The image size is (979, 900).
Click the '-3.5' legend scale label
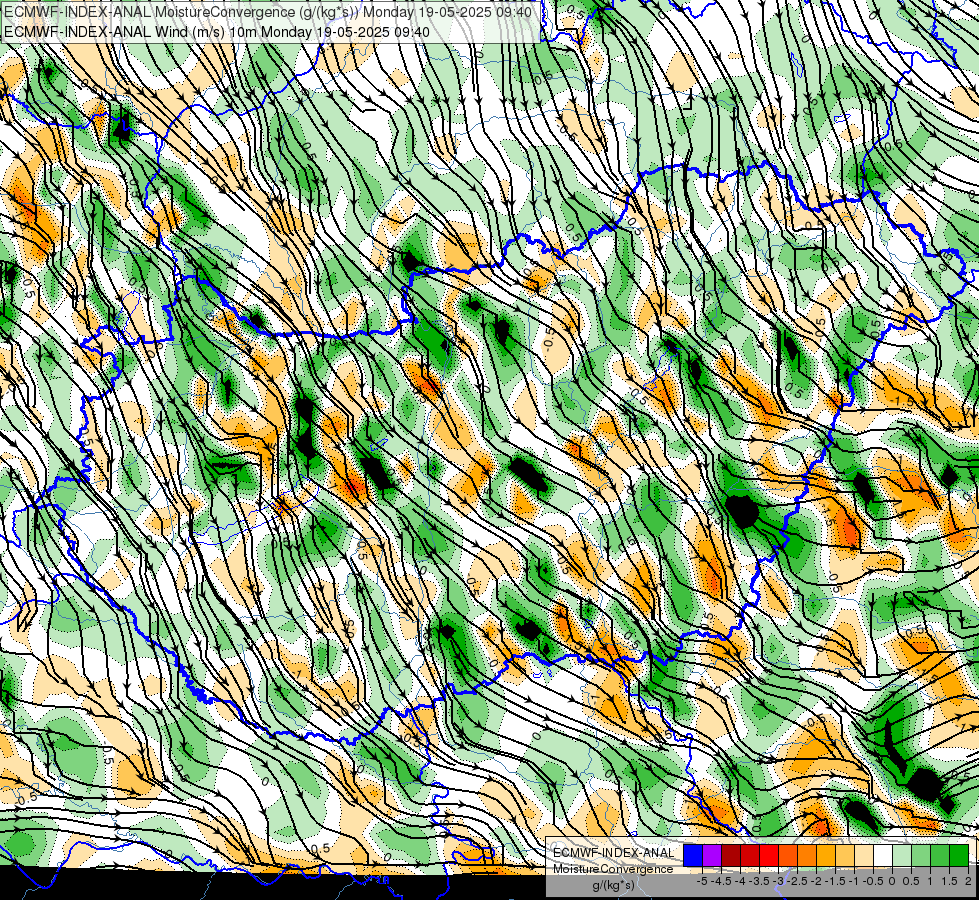pyautogui.click(x=760, y=881)
